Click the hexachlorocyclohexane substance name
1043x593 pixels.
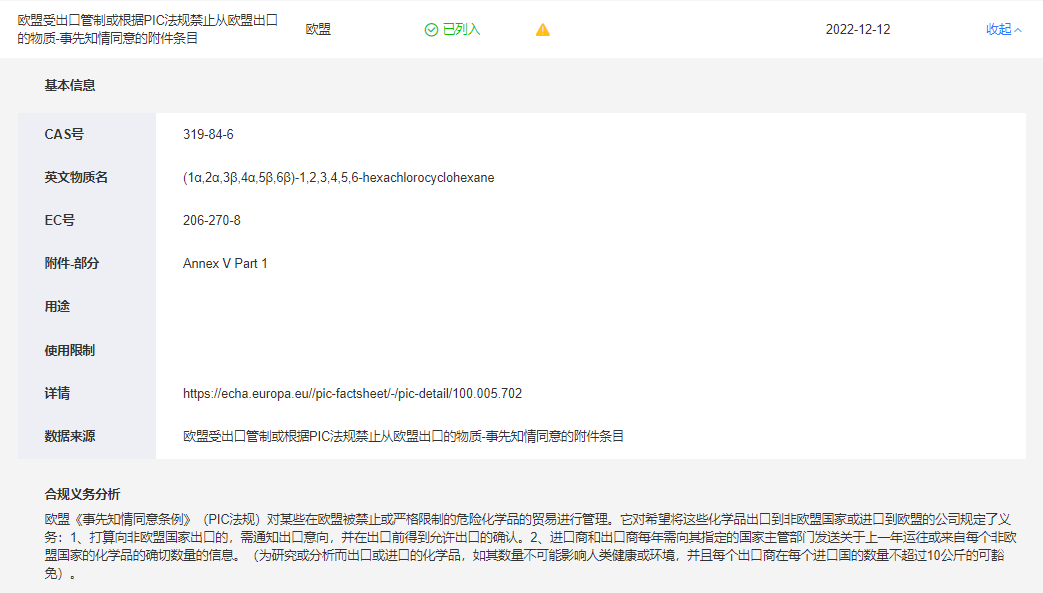[x=338, y=178]
